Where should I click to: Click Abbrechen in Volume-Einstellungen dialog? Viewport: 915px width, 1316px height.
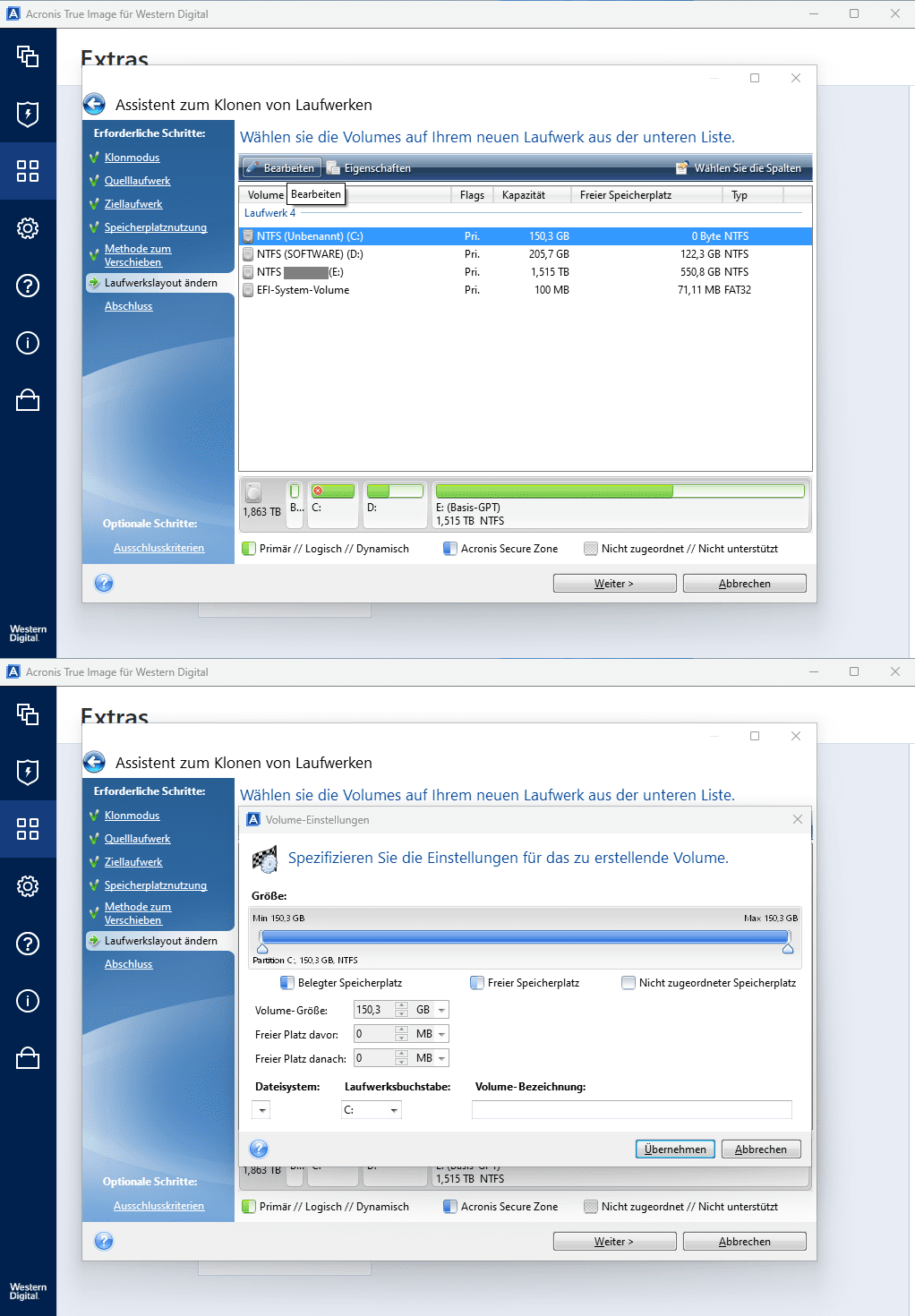tap(761, 1149)
